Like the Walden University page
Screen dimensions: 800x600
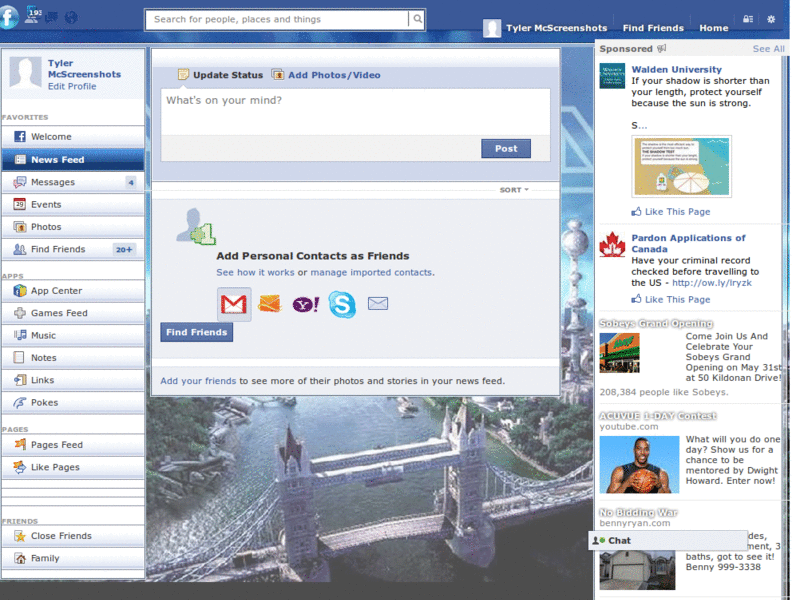pyautogui.click(x=670, y=211)
